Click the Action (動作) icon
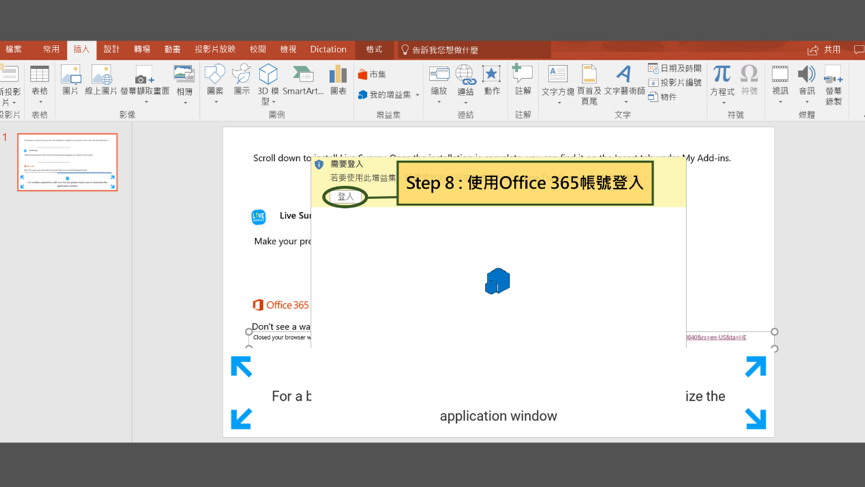Viewport: 865px width, 487px height. [491, 74]
